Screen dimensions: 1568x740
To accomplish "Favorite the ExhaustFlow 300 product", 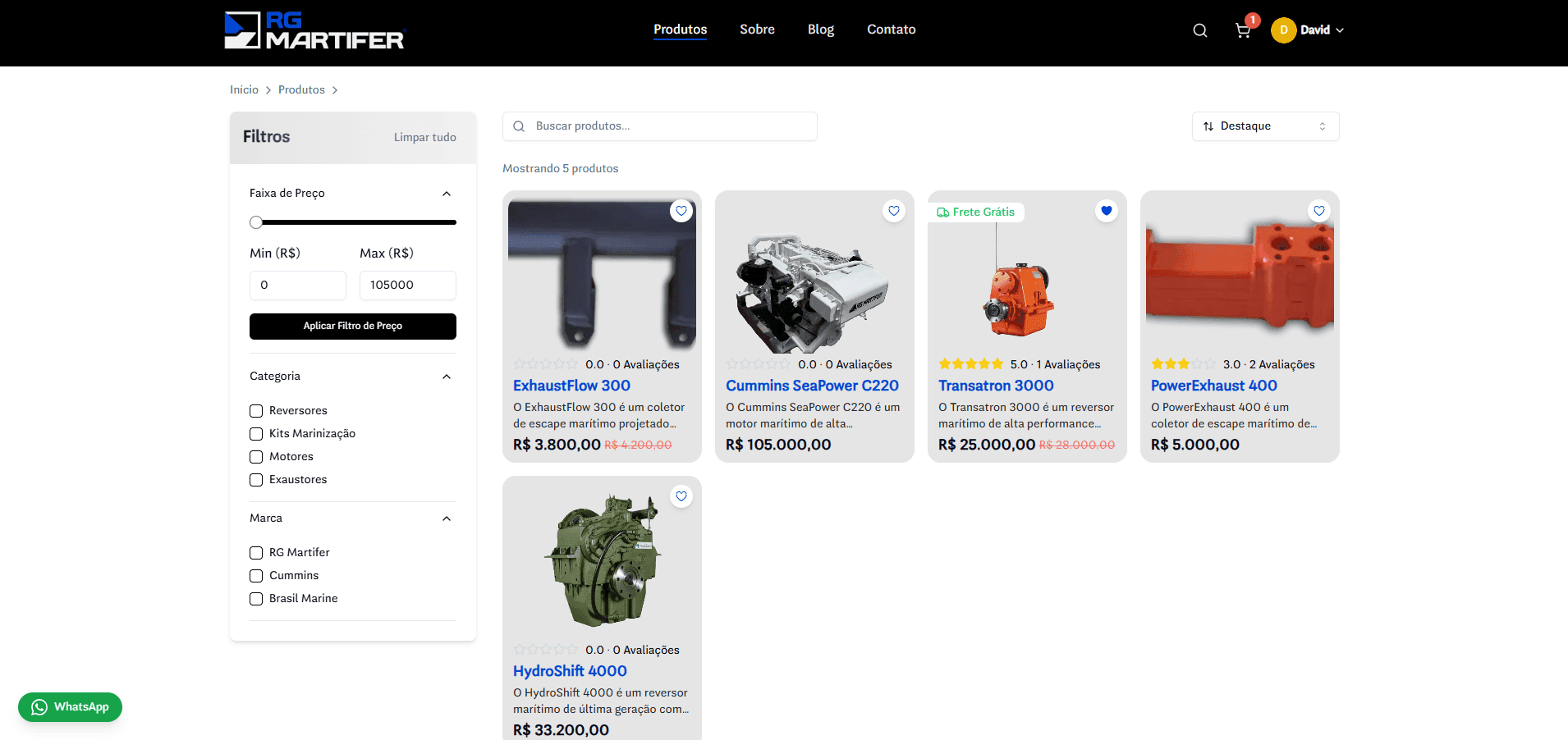I will click(681, 211).
